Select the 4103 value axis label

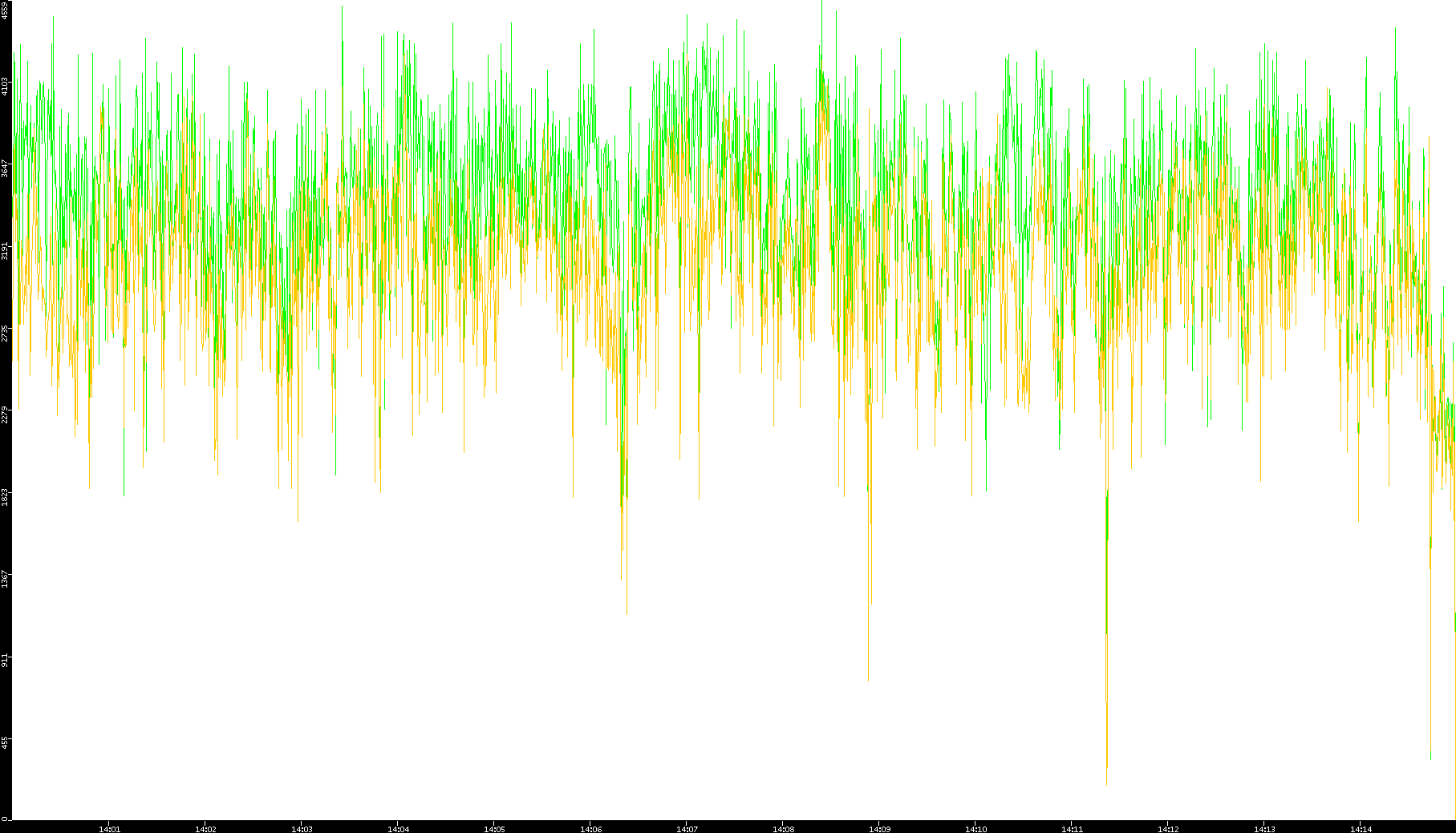[x=5, y=86]
